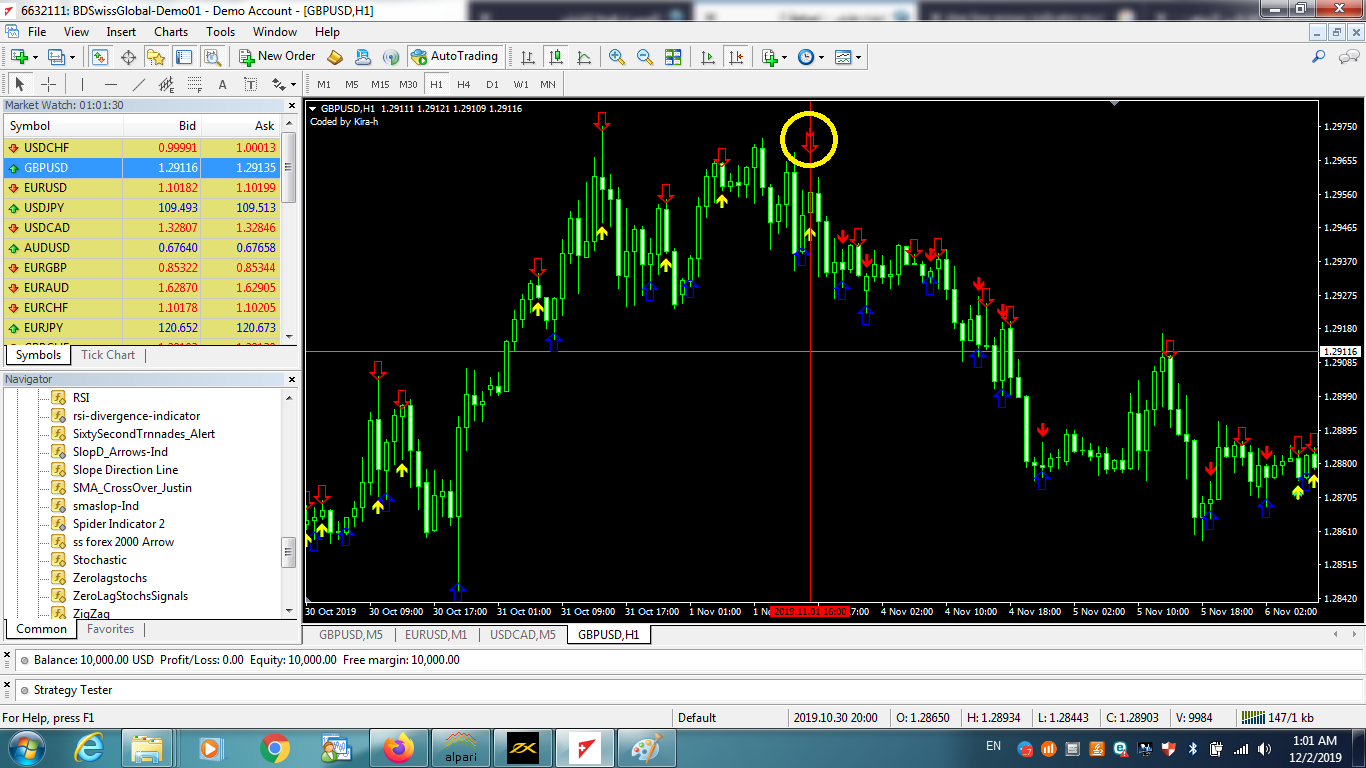Select Stochastic indicator in Navigator
The image size is (1366, 768).
point(100,559)
